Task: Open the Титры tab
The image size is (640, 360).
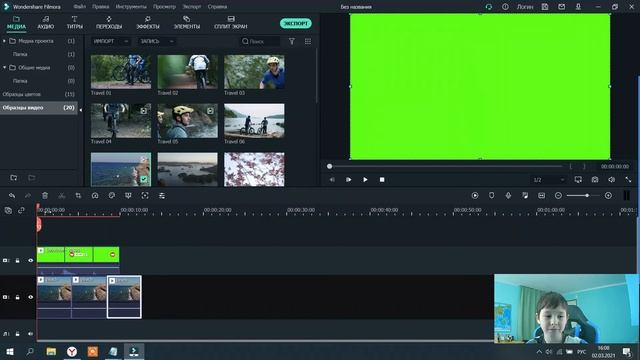Action: tap(75, 23)
